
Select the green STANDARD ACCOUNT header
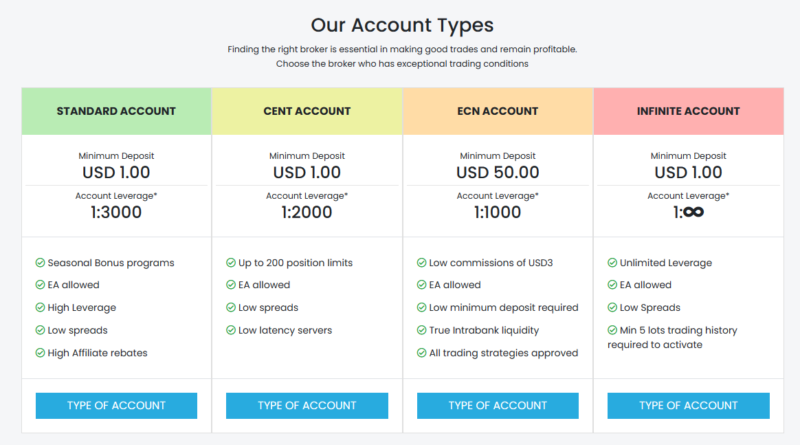(116, 111)
